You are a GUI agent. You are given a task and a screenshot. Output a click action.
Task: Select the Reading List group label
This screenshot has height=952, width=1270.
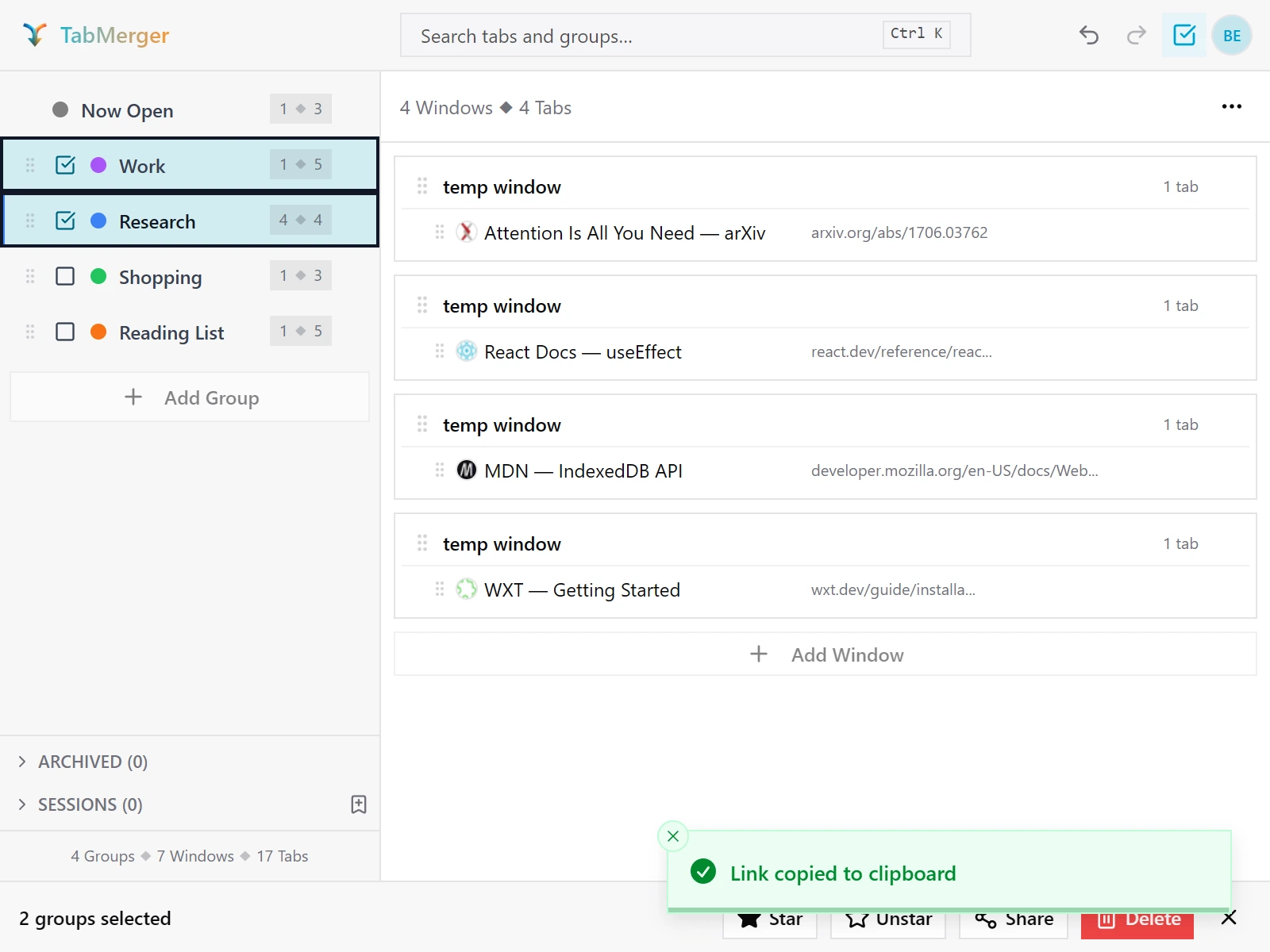click(x=171, y=333)
